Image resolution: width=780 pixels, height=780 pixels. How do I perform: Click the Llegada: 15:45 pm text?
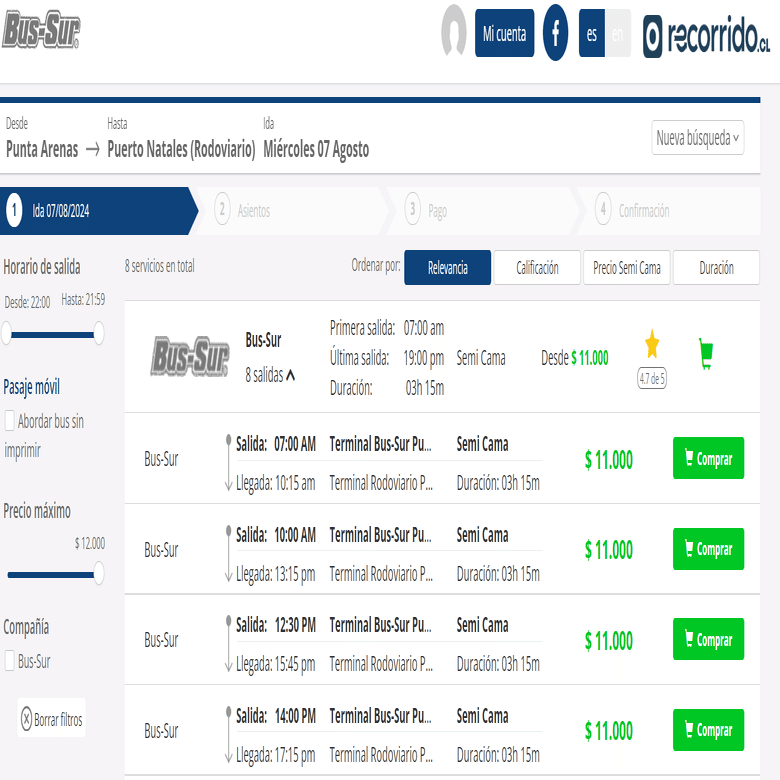pos(276,664)
